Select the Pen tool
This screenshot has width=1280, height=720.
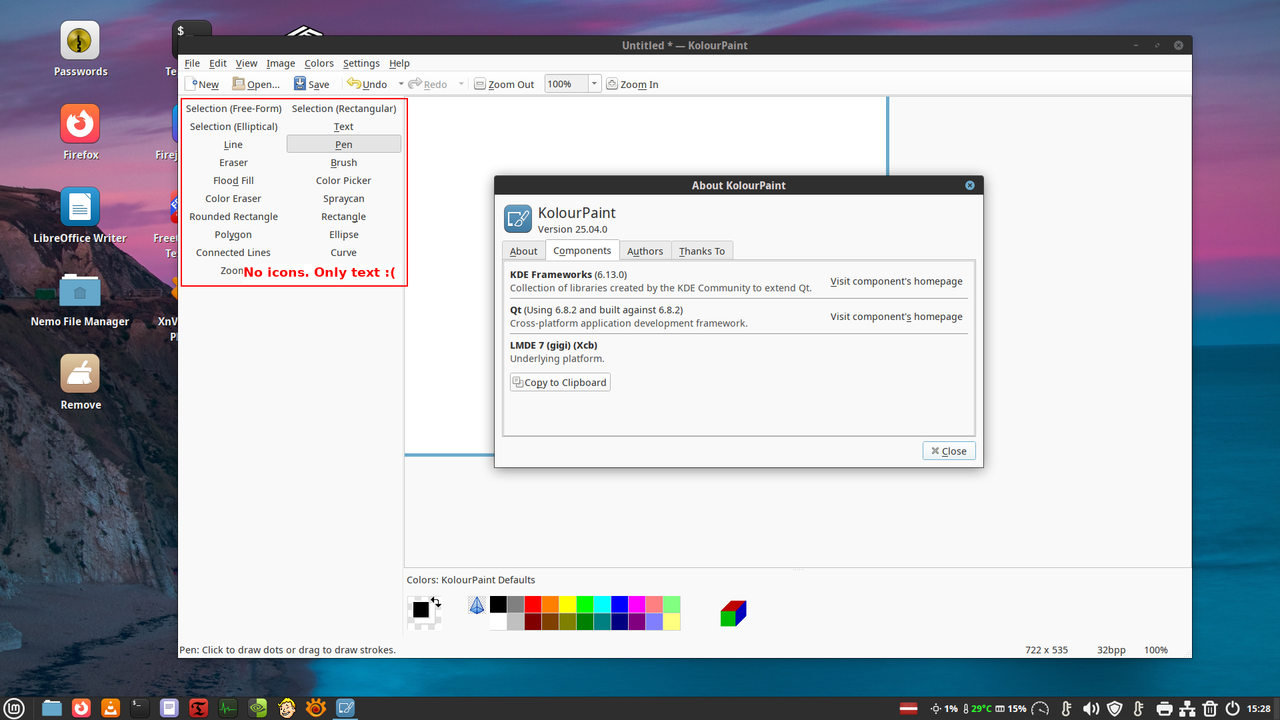[x=344, y=144]
